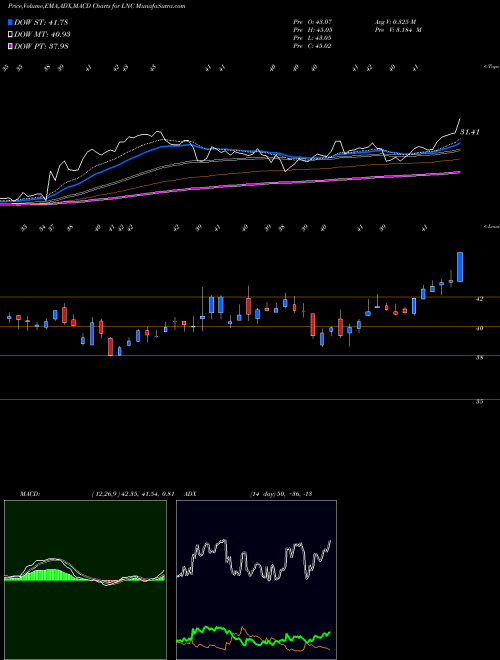
Task: Click the 'ADX' panel heading
Action: tap(191, 494)
